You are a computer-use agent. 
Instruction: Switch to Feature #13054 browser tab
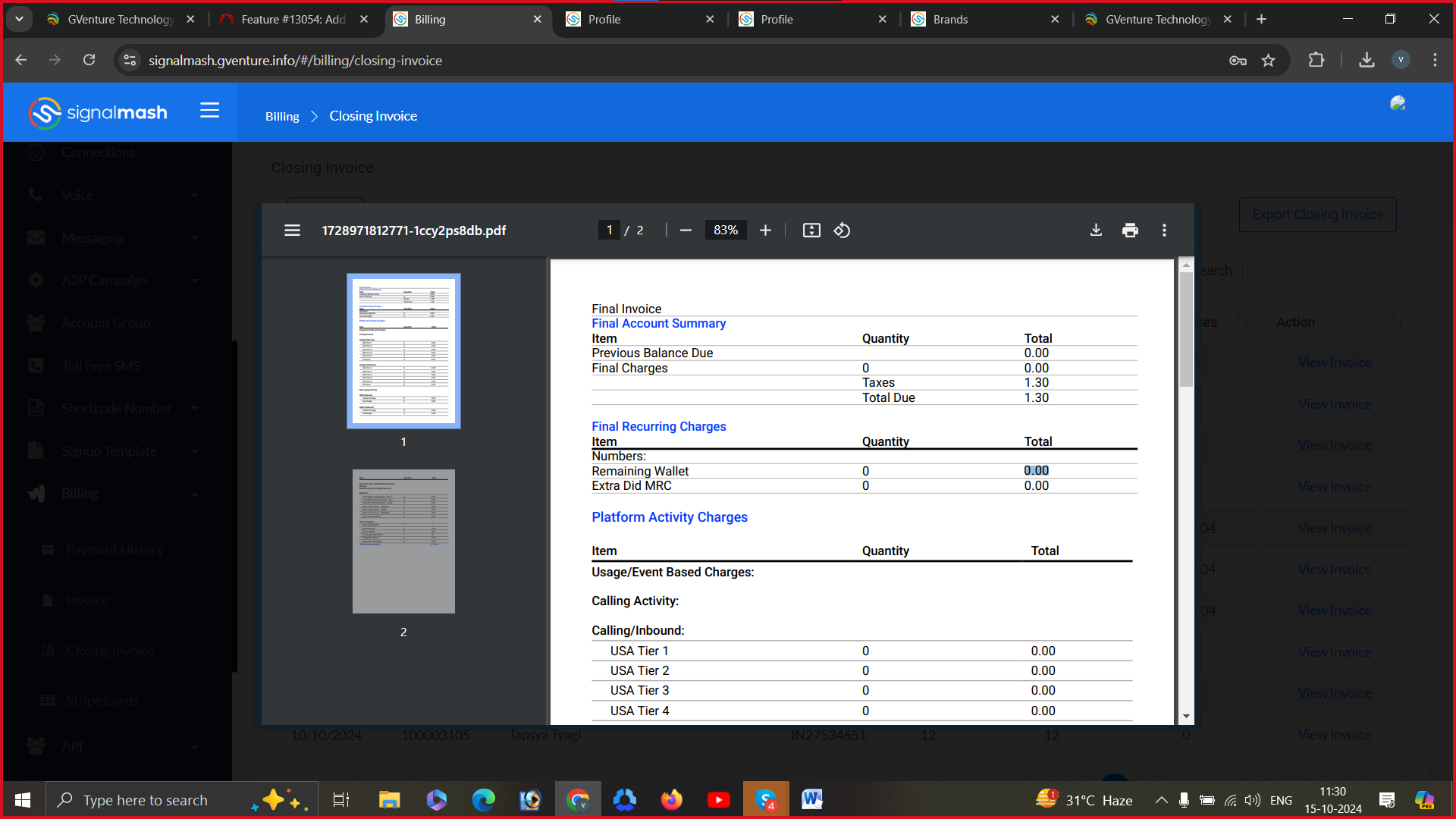[293, 19]
